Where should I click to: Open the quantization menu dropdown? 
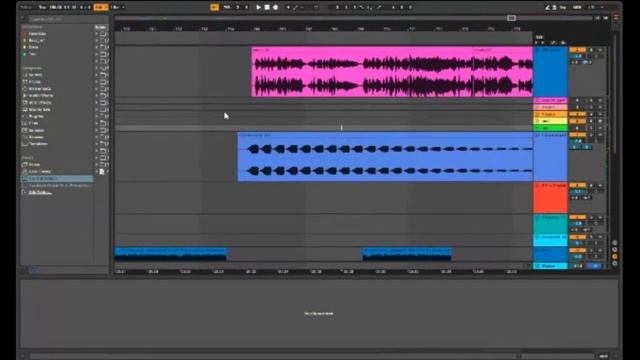pyautogui.click(x=118, y=7)
